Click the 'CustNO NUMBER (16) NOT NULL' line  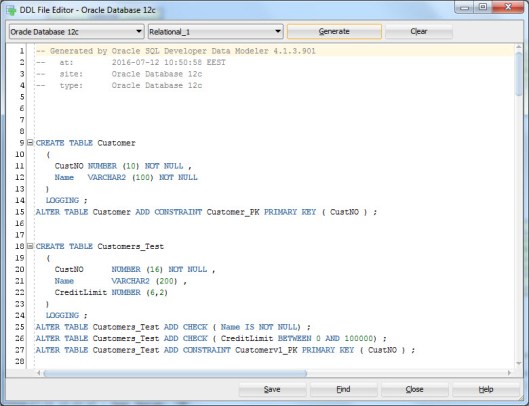135,269
